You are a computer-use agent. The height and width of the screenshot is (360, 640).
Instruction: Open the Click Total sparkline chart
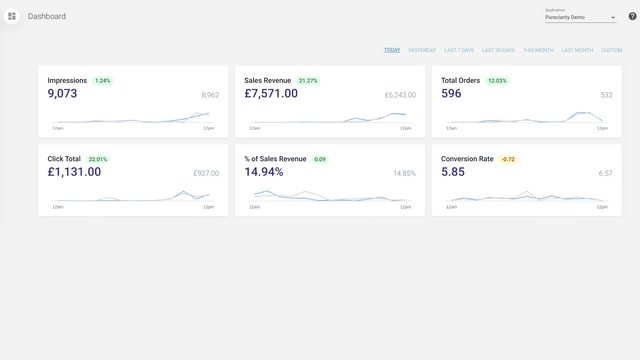pyautogui.click(x=133, y=198)
